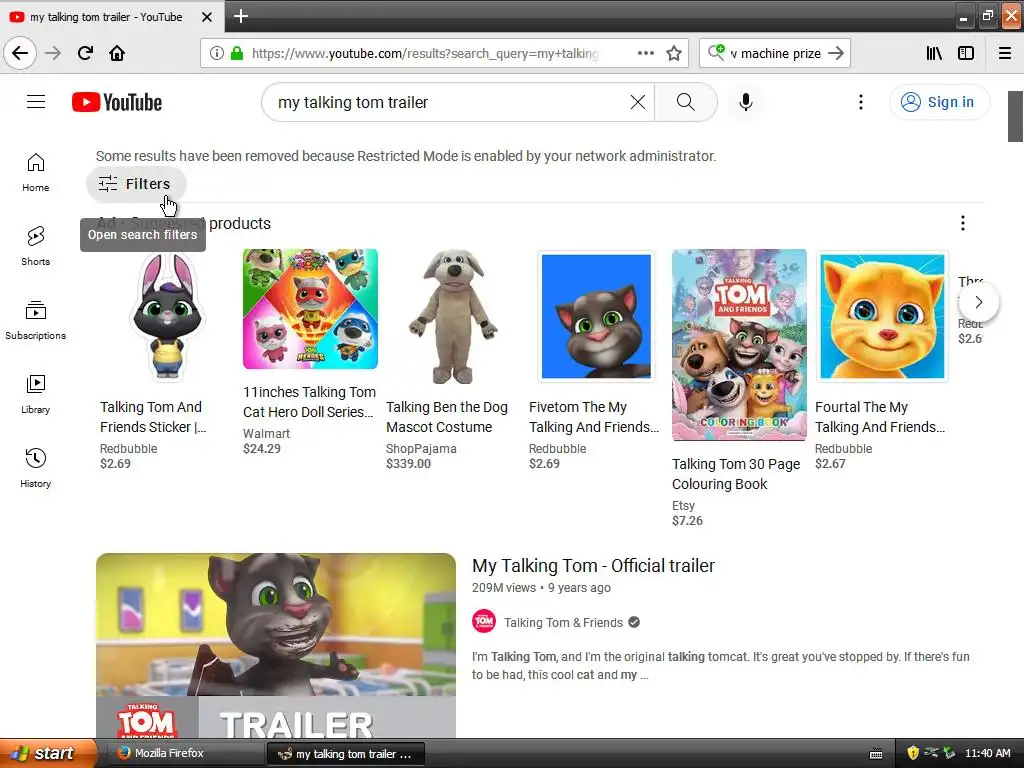This screenshot has height=768, width=1024.
Task: Click the ShopPajama seller label
Action: [x=421, y=449]
